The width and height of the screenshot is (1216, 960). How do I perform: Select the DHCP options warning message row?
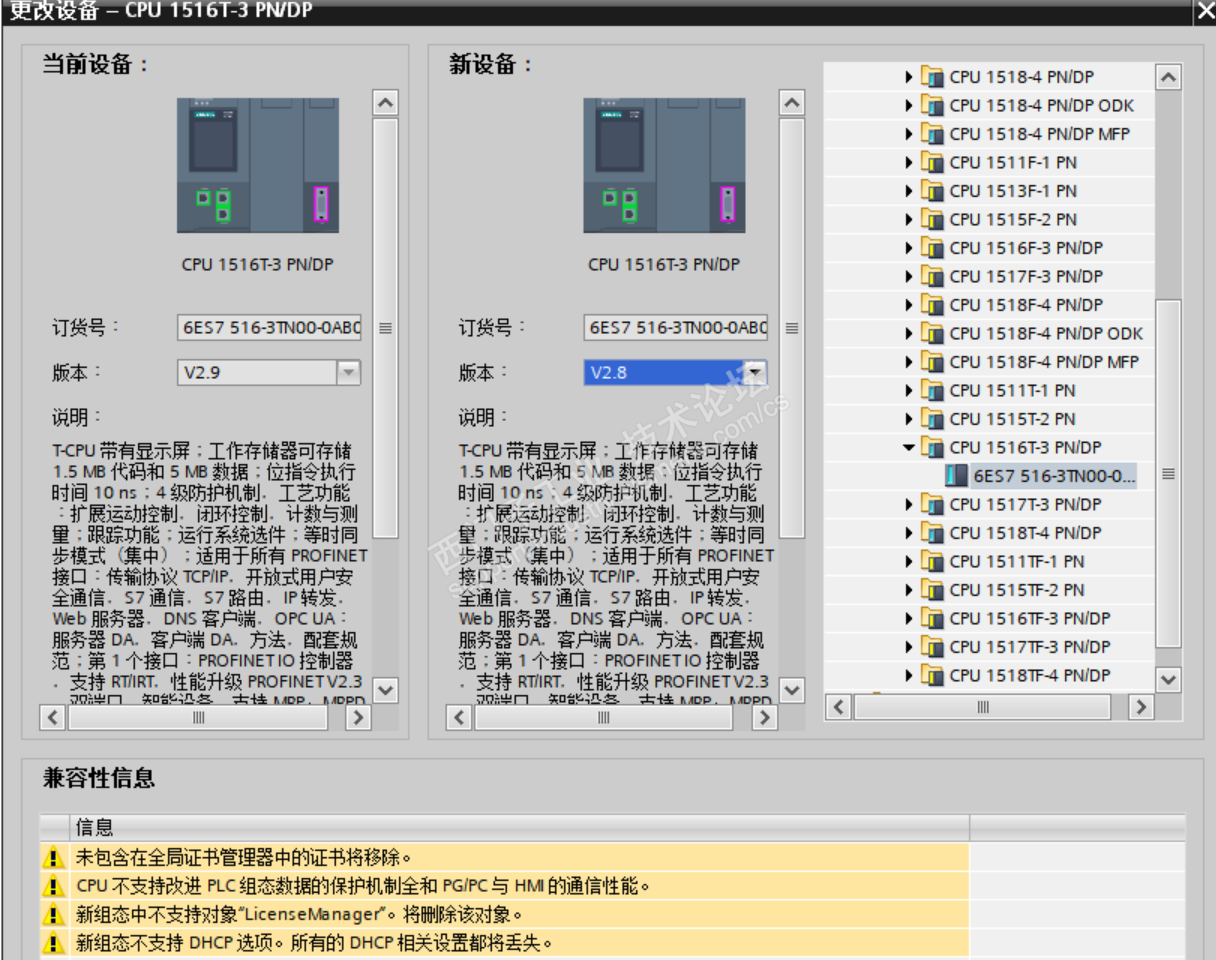pos(520,942)
